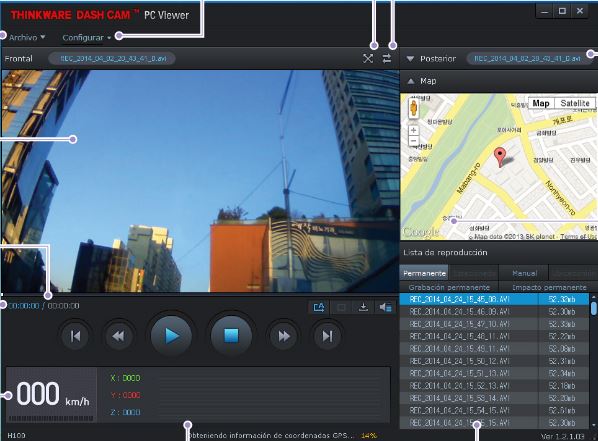Click the Posterior video file name field
Viewport: 598px width, 441px height.
tap(530, 59)
